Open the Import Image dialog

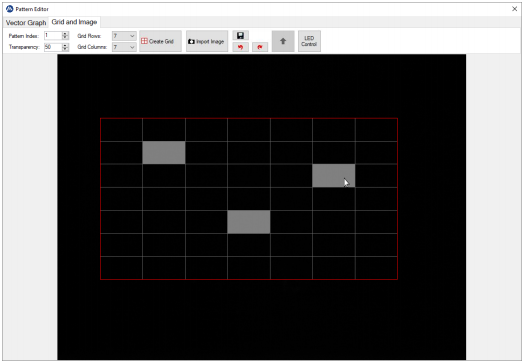207,41
